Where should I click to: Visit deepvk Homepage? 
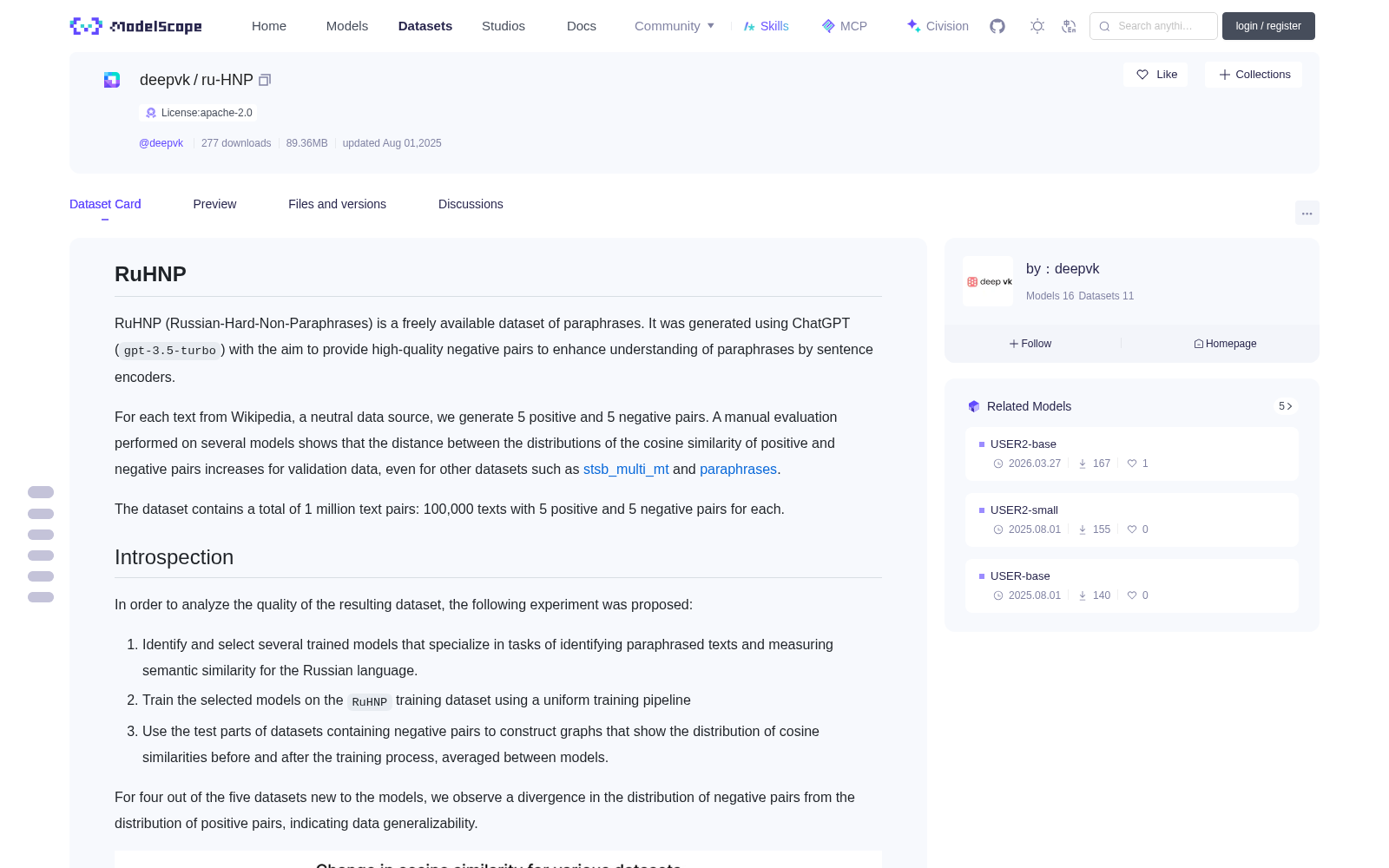(1225, 344)
